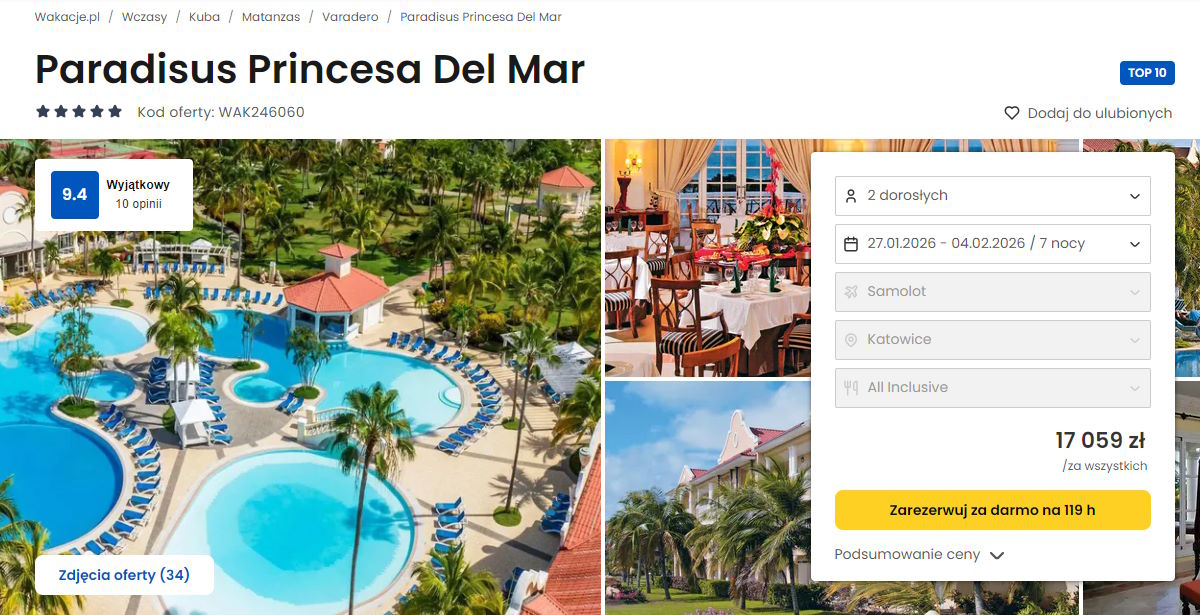Viewport: 1200px width, 615px height.
Task: Click the location pin icon beside Katowice
Action: pos(851,340)
